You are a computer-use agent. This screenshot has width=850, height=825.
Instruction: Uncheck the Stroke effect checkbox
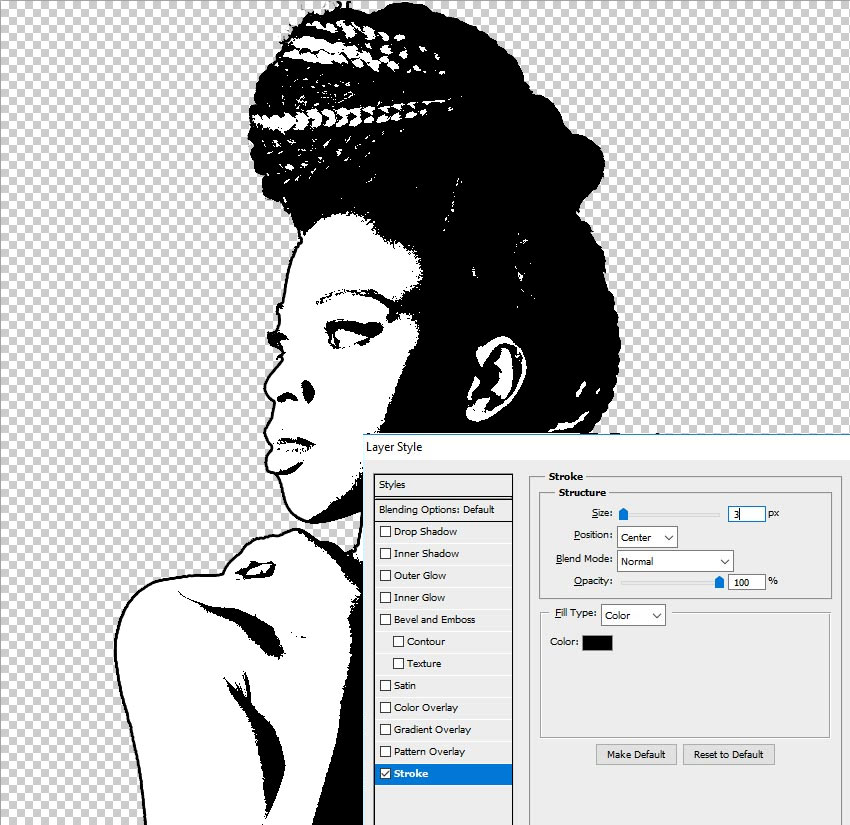385,774
